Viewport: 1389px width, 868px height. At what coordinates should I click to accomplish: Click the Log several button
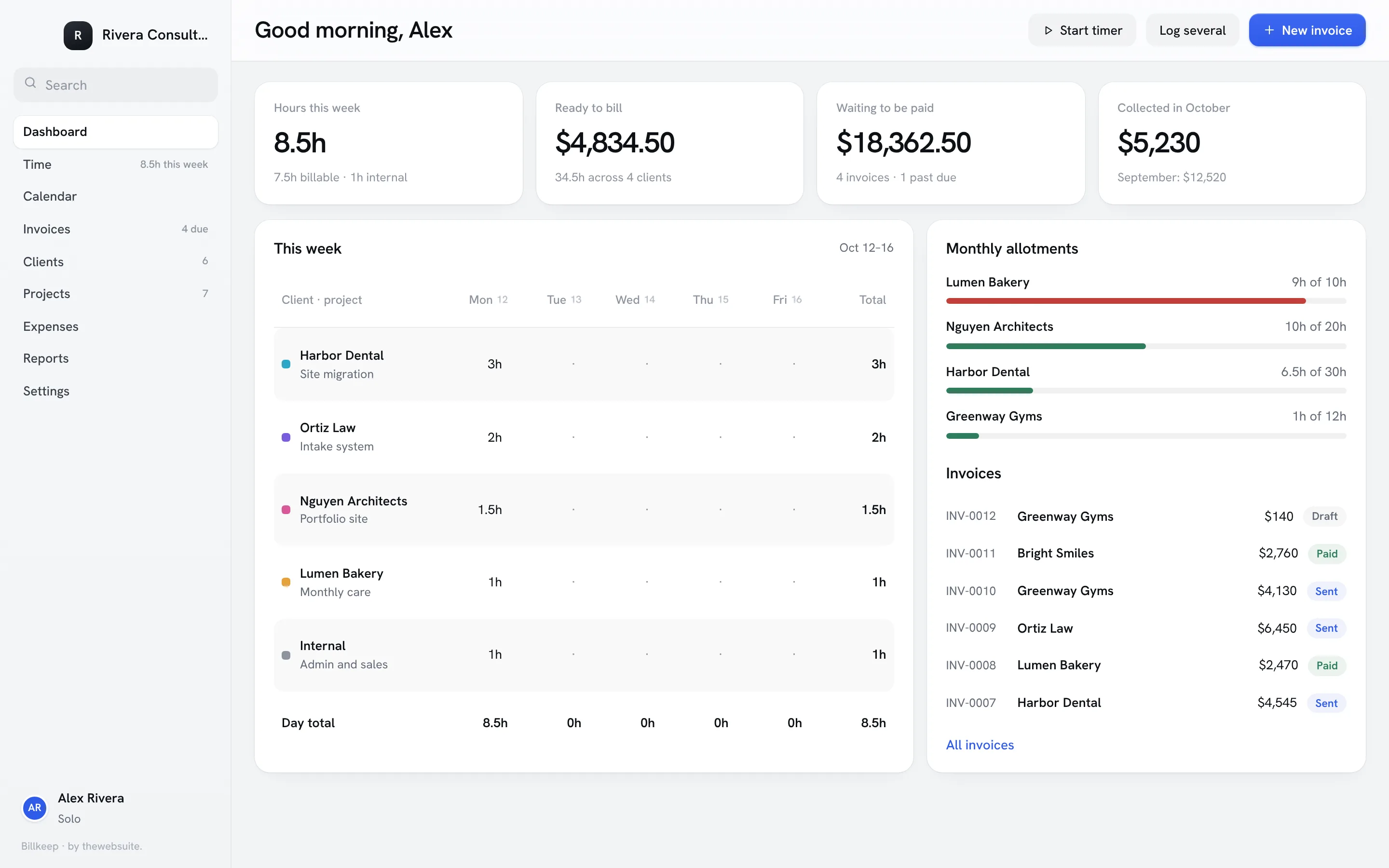pos(1192,30)
